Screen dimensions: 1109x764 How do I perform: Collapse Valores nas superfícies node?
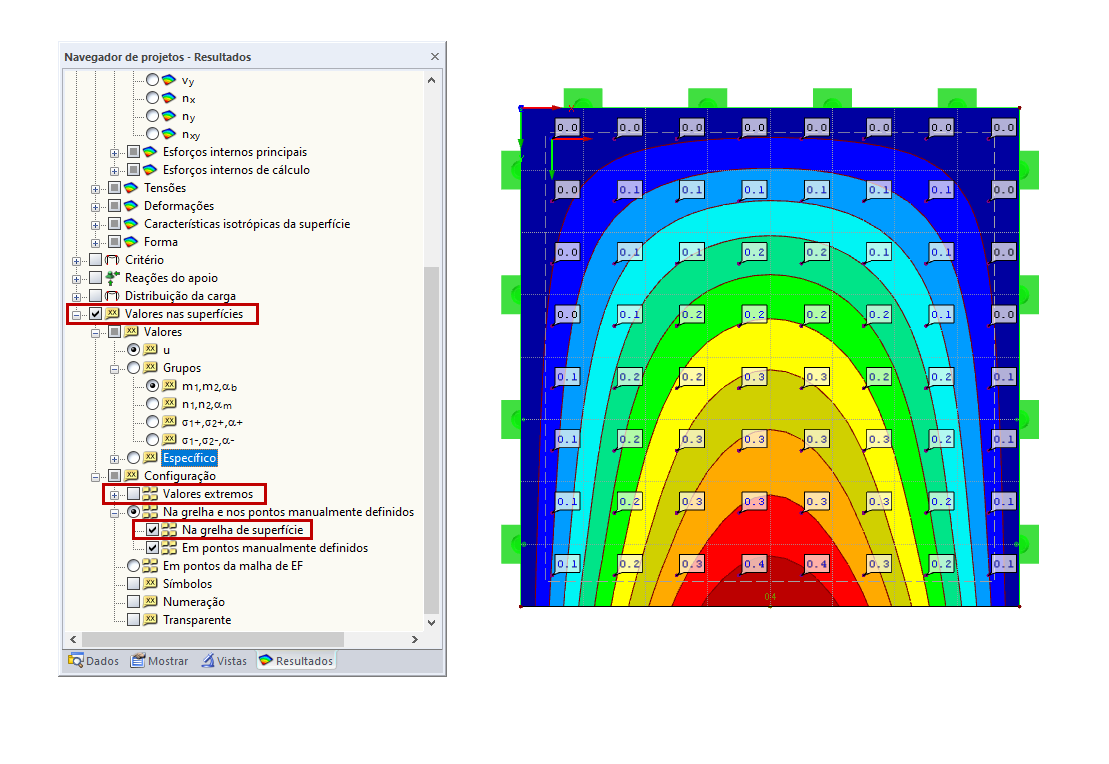pos(76,315)
